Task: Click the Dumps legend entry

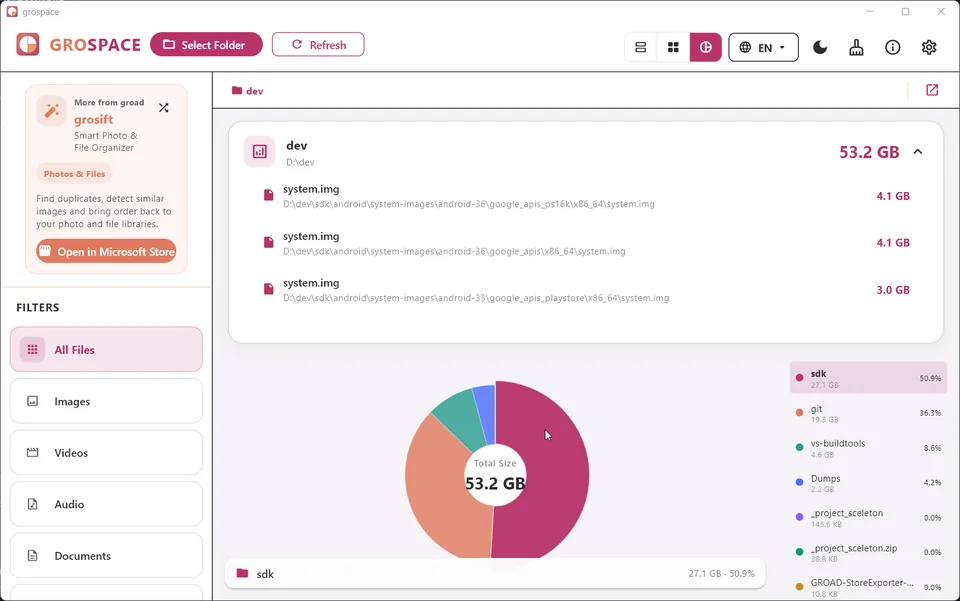Action: pos(868,483)
